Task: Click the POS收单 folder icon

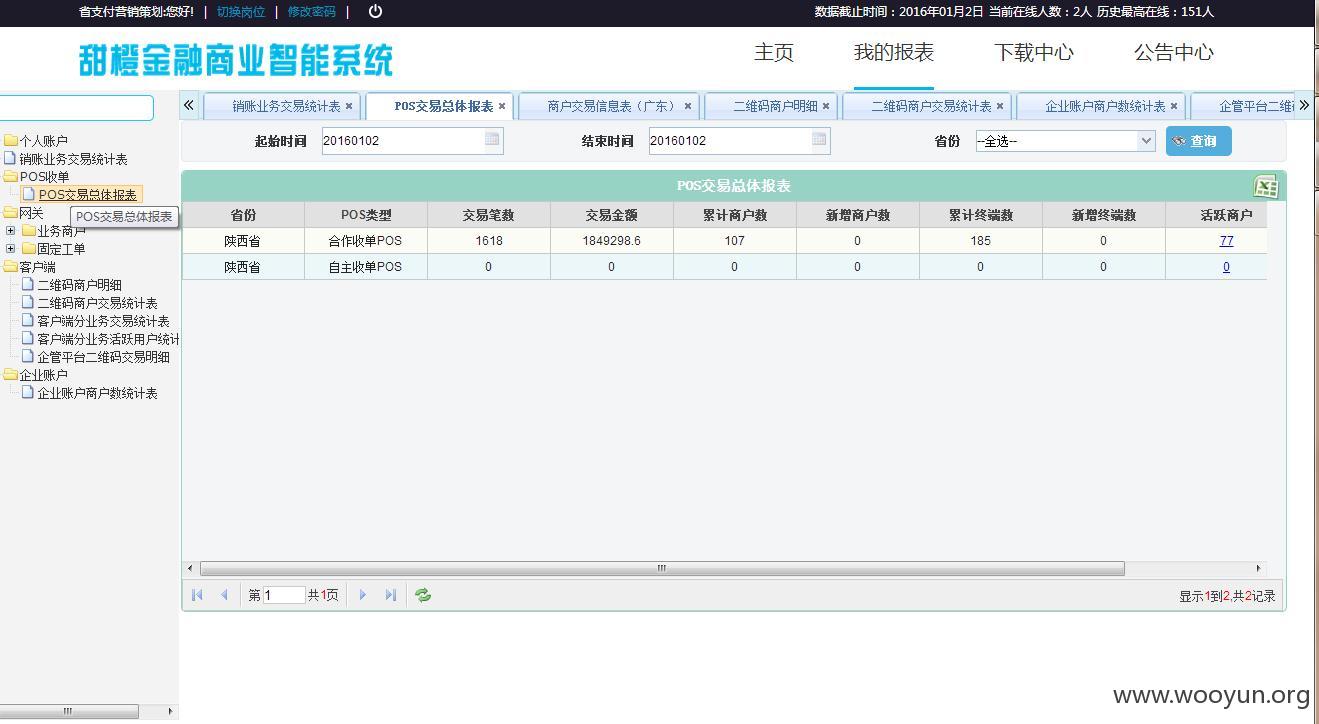Action: tap(11, 177)
